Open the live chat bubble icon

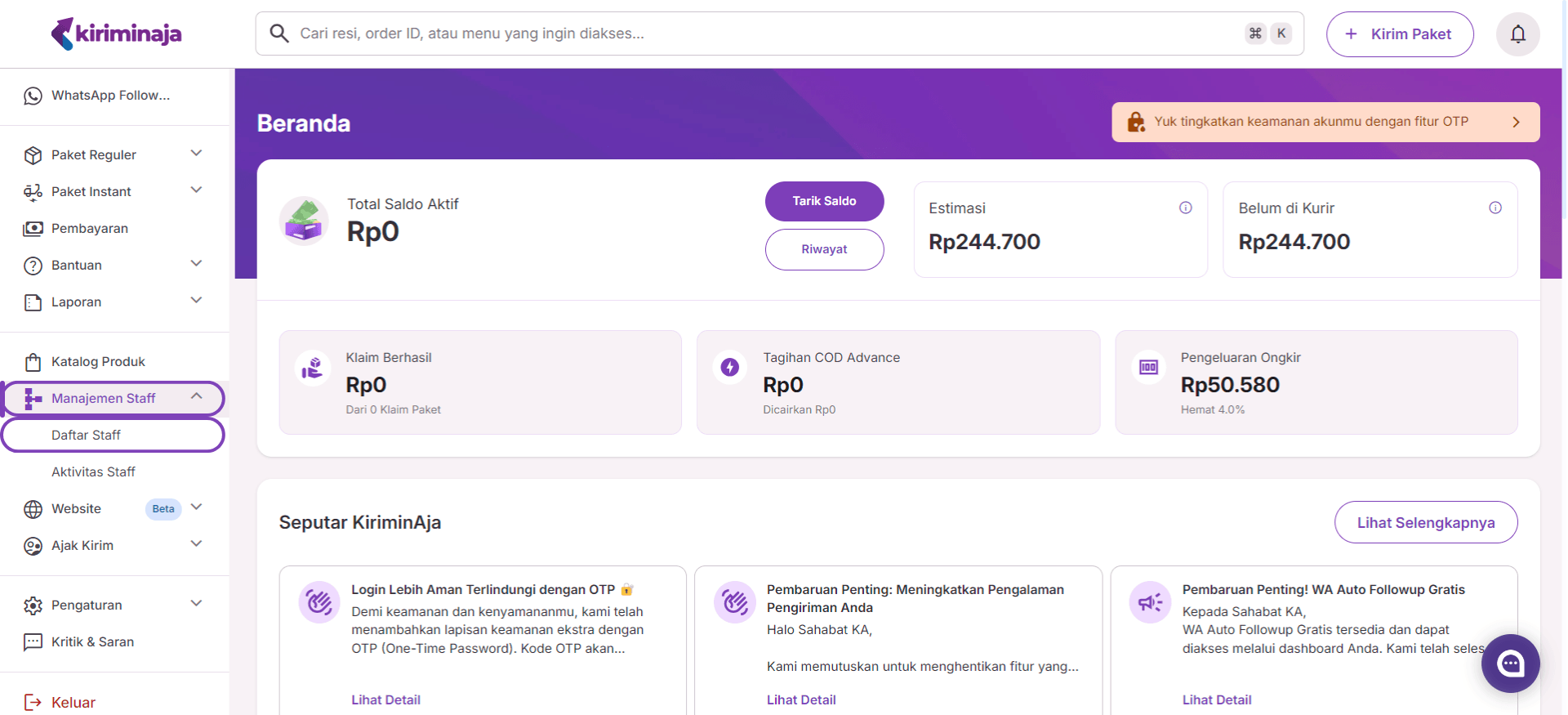click(1510, 664)
